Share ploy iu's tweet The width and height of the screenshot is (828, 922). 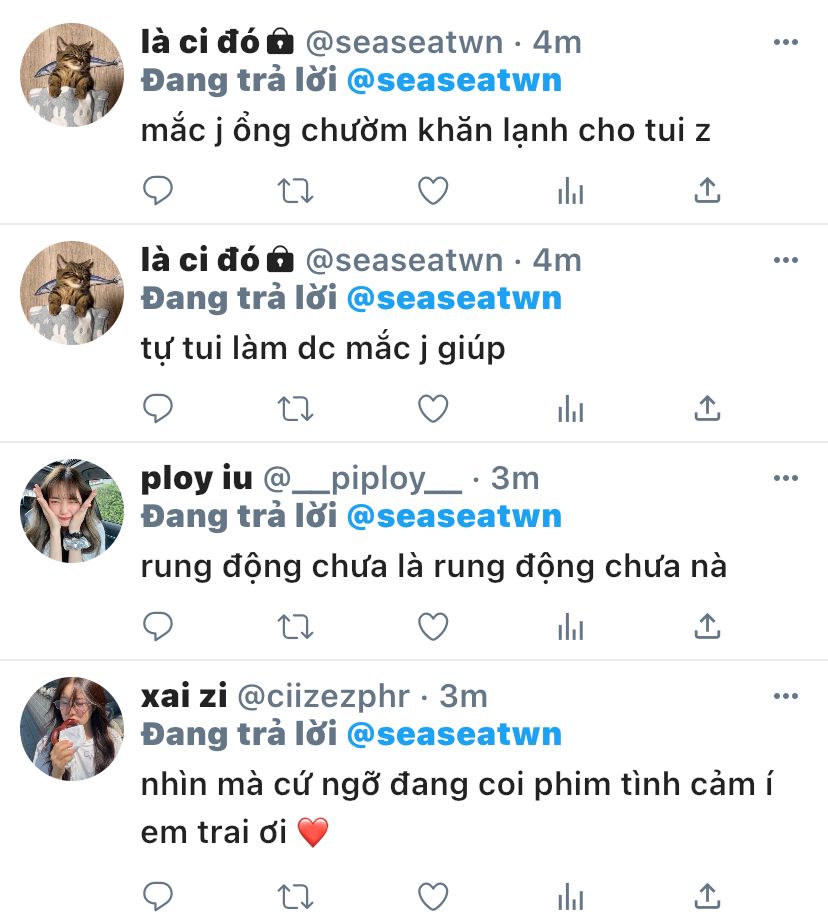tap(707, 626)
